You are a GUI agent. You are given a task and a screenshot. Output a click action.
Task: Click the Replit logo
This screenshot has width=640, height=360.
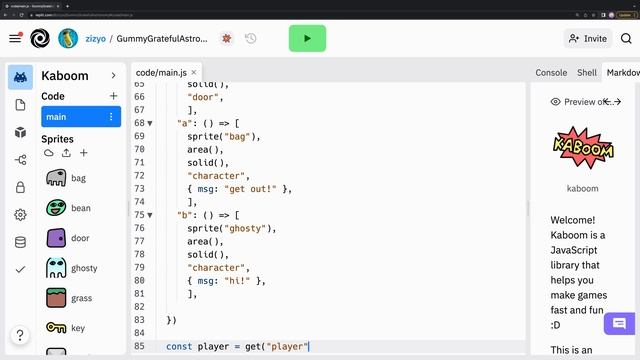point(40,38)
